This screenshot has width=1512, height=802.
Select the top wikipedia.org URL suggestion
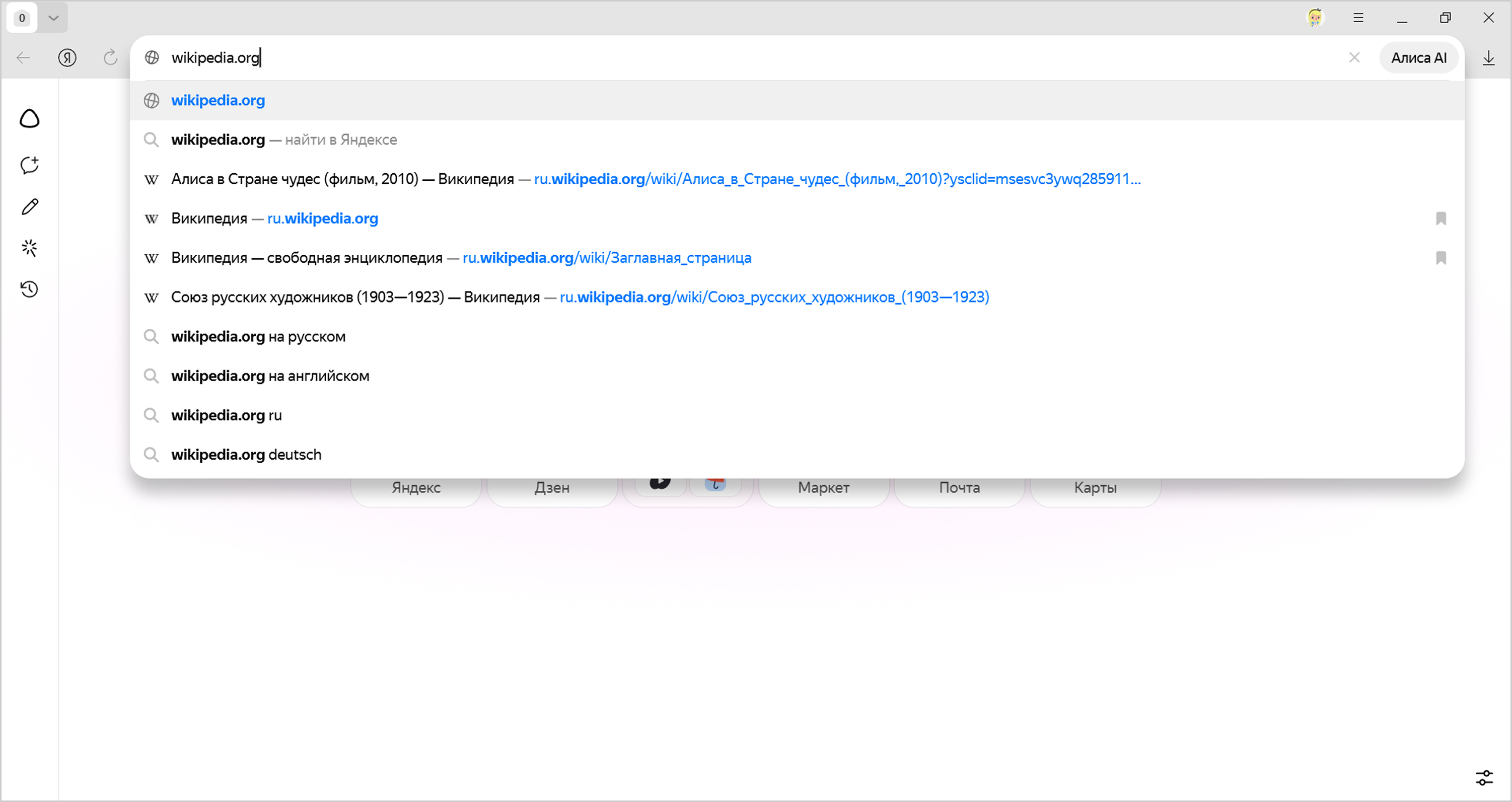click(x=797, y=100)
